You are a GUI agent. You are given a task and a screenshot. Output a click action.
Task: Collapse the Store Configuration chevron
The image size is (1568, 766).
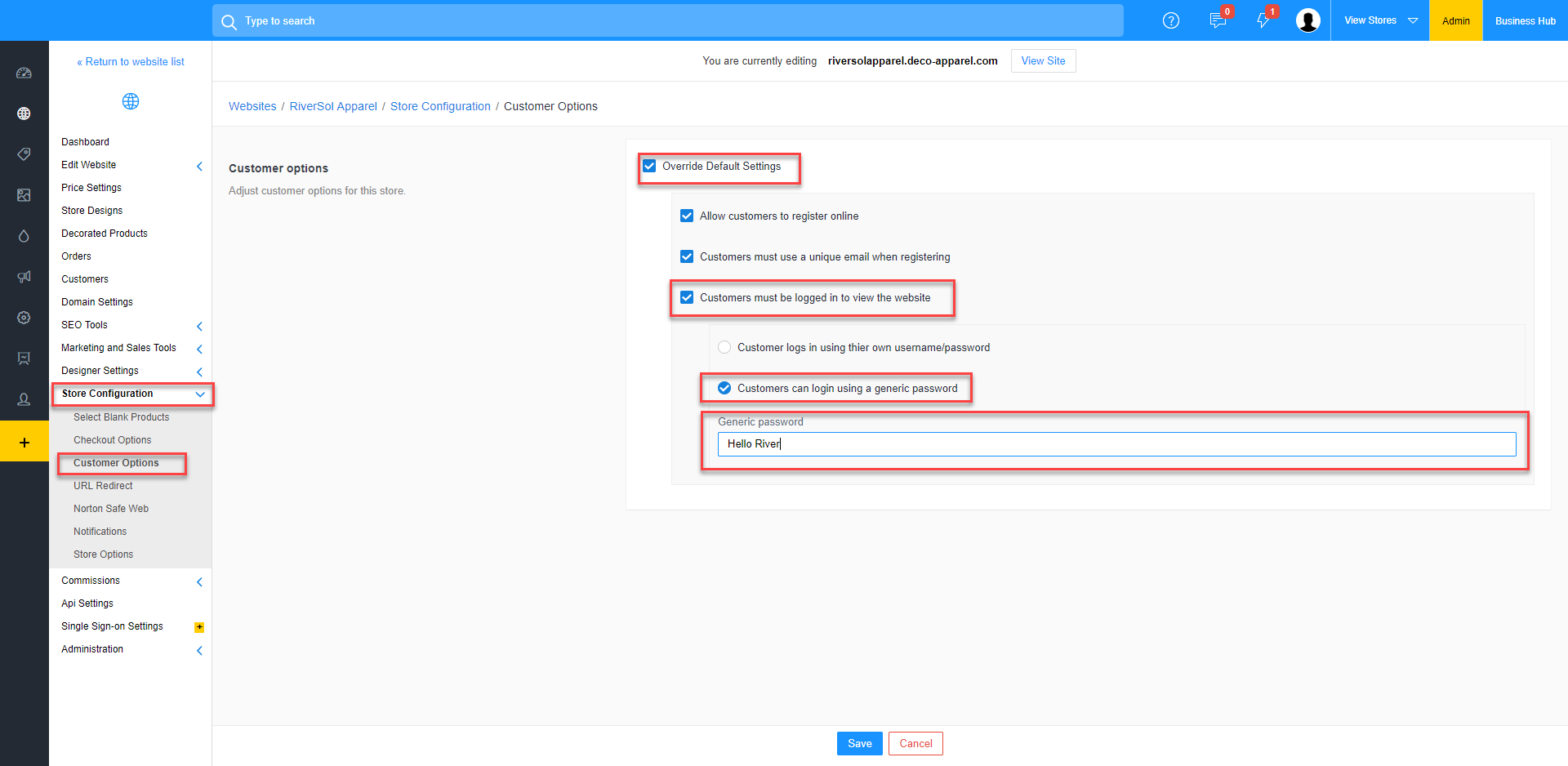coord(200,394)
